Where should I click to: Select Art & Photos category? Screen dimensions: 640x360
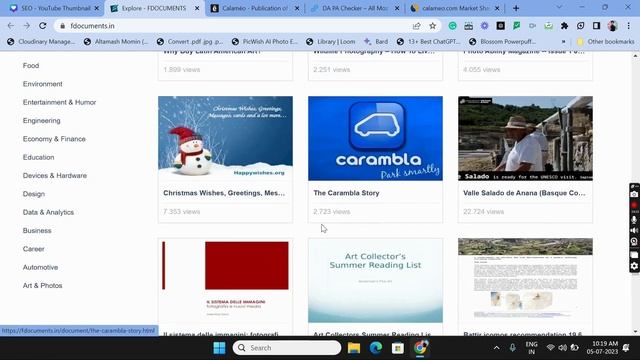click(42, 286)
